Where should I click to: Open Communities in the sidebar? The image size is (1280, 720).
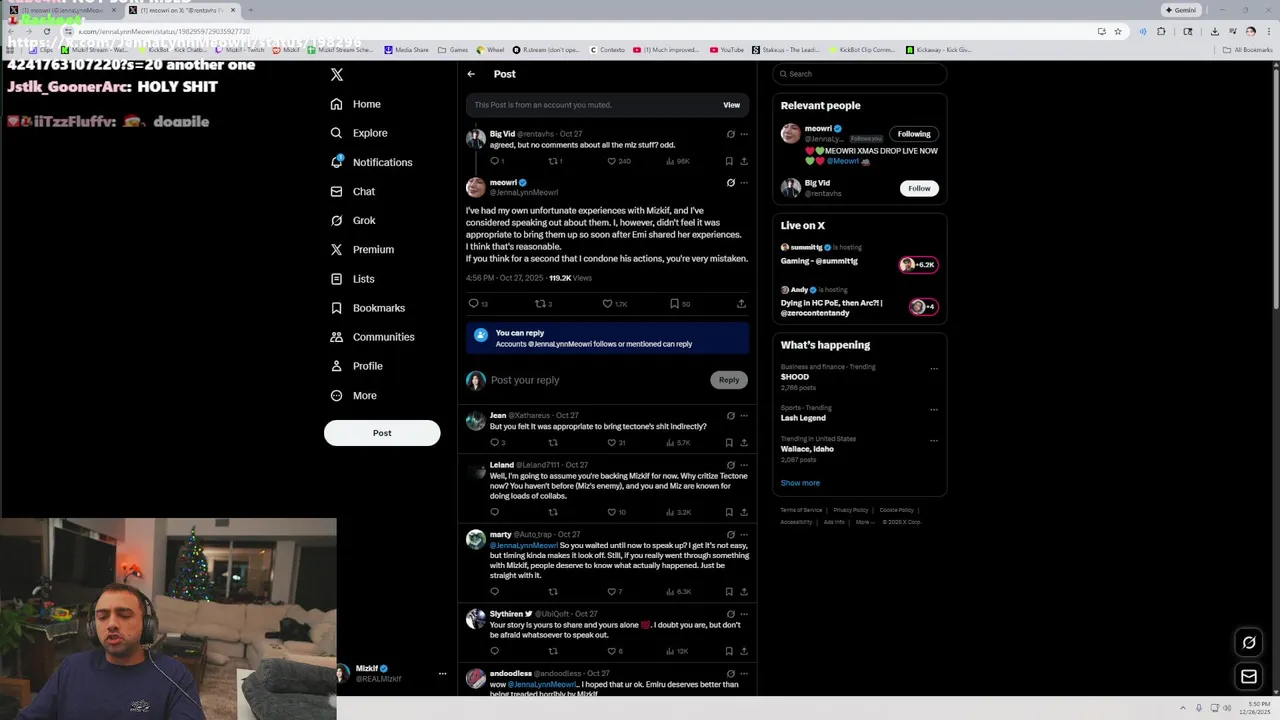tap(372, 337)
